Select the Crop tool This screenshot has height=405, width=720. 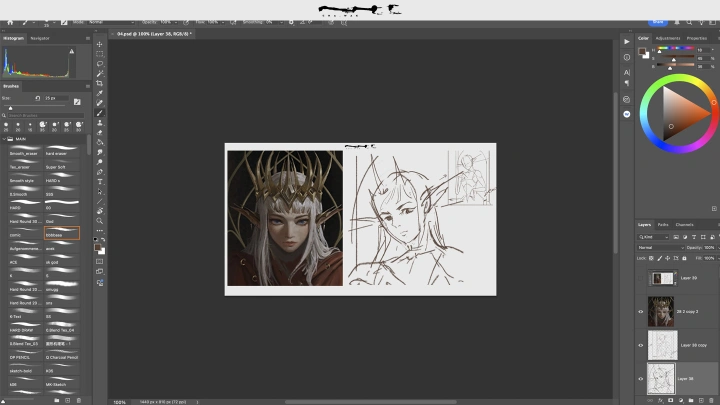click(100, 83)
